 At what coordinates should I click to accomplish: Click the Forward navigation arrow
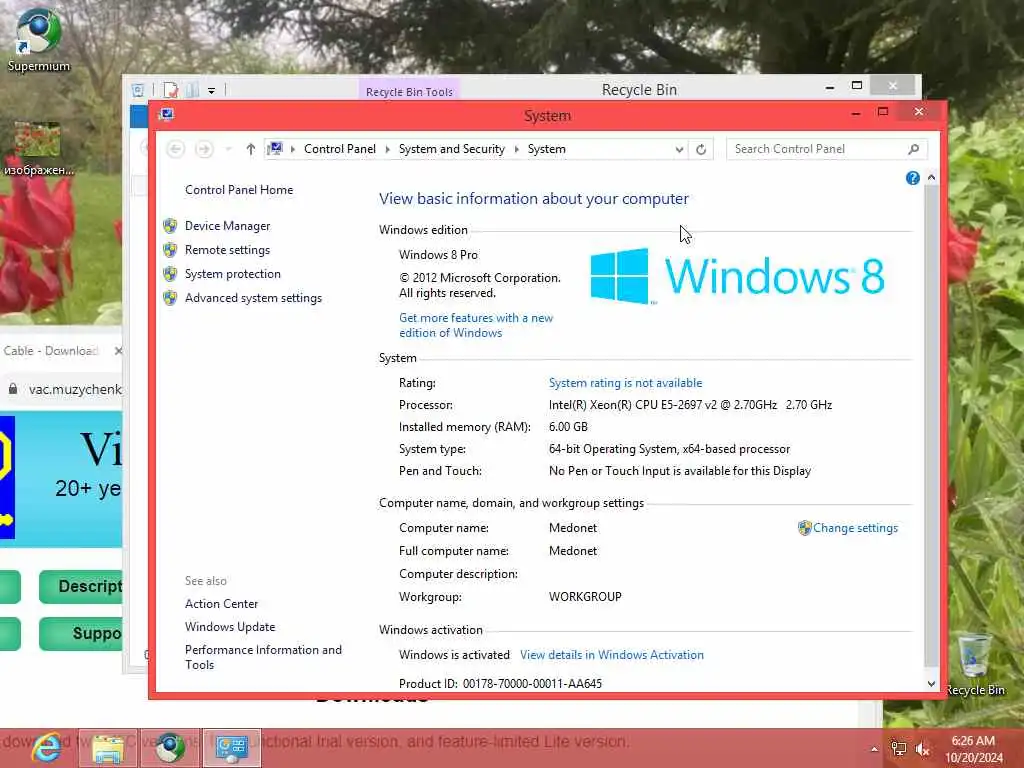tap(204, 150)
